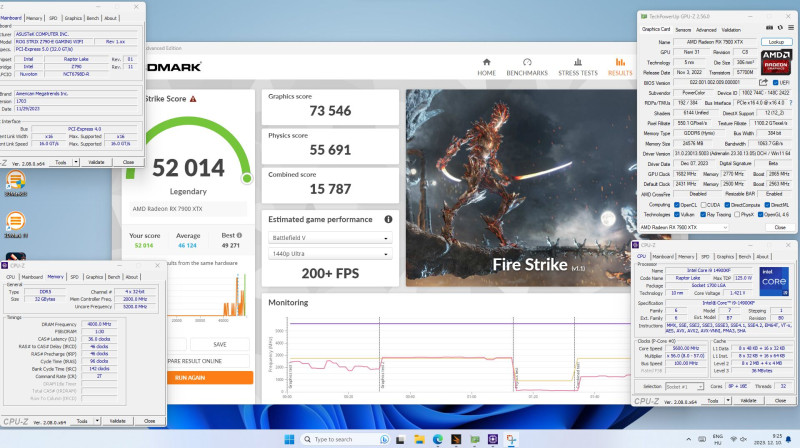Toggle the DirectML checkbox in GPU-Z

point(767,205)
